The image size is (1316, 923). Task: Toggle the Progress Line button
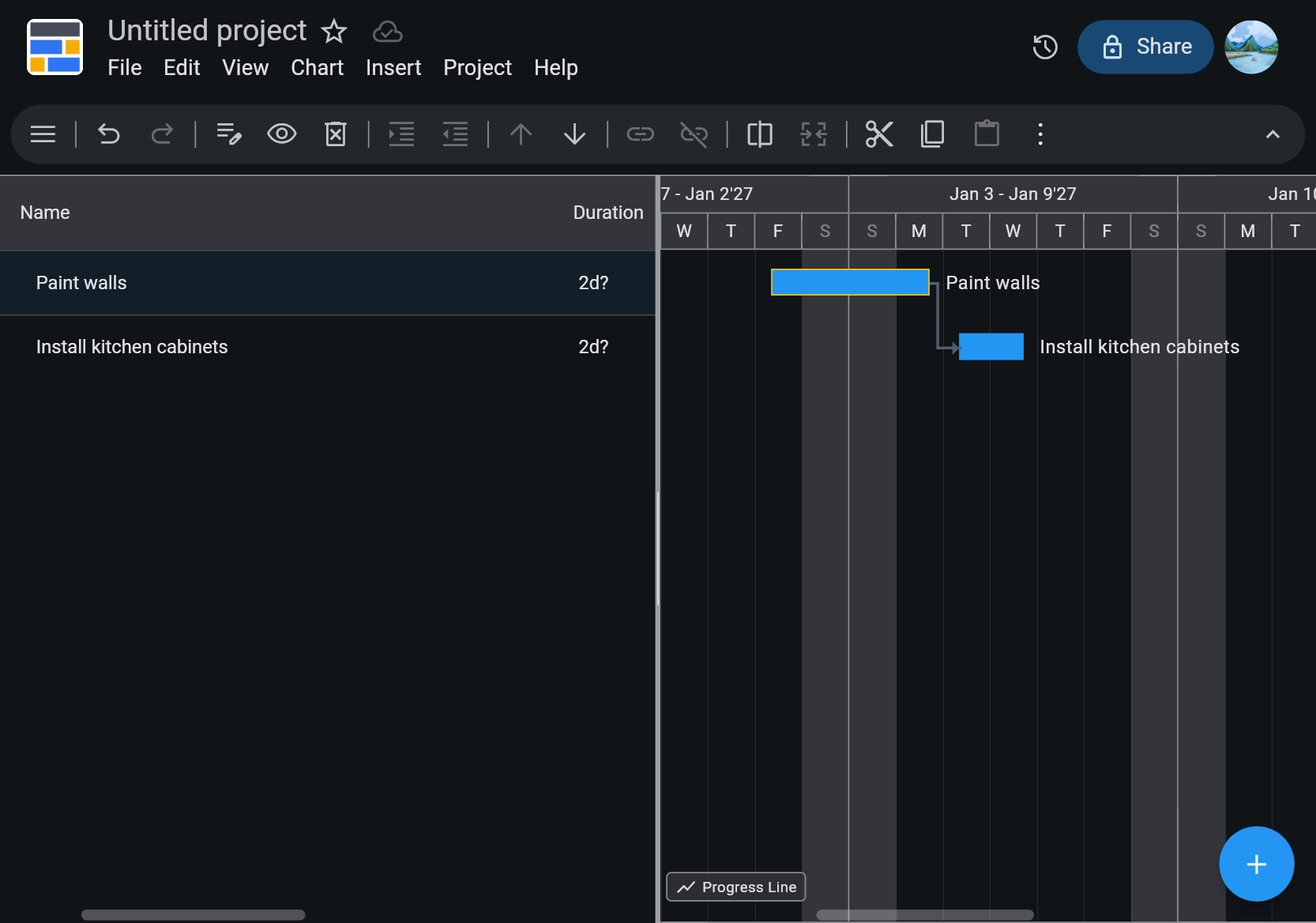click(736, 887)
